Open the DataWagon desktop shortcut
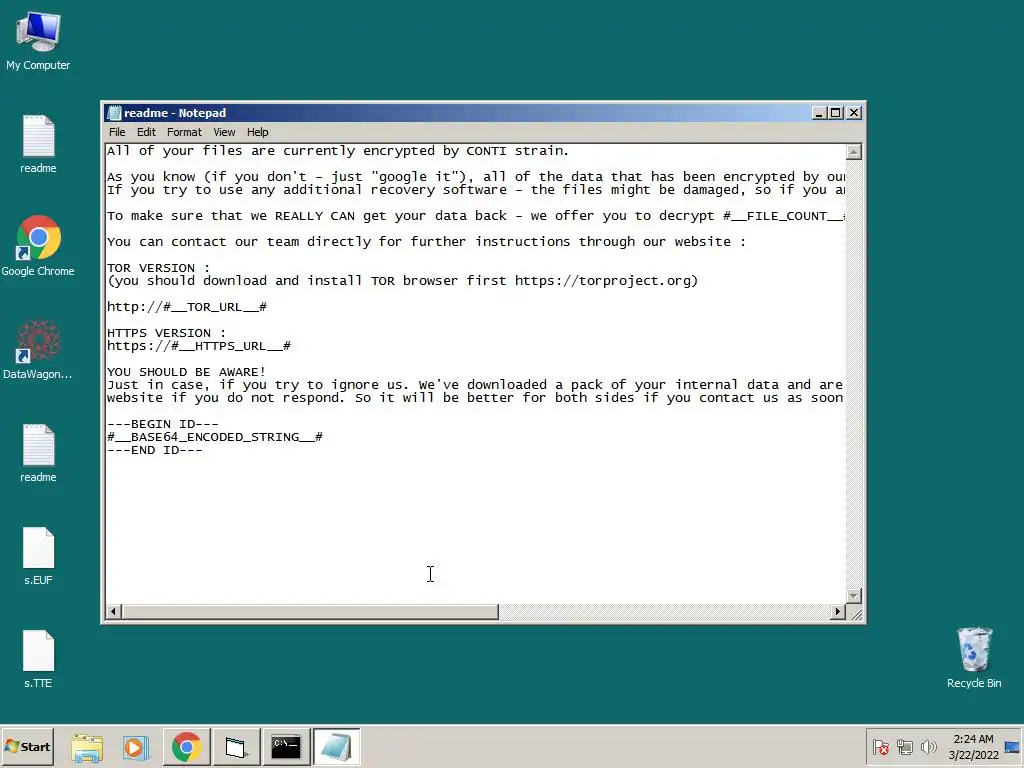The height and width of the screenshot is (768, 1024). coord(38,349)
